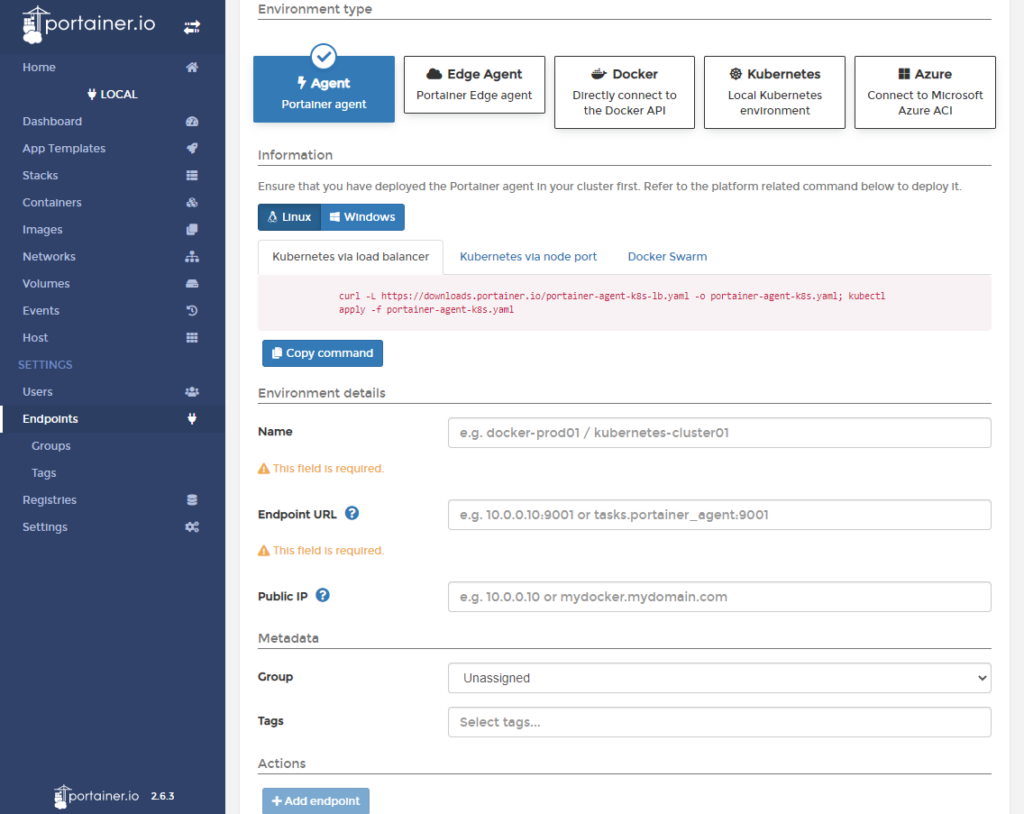The height and width of the screenshot is (814, 1024).
Task: Click the Endpoint URL help icon
Action: click(352, 513)
